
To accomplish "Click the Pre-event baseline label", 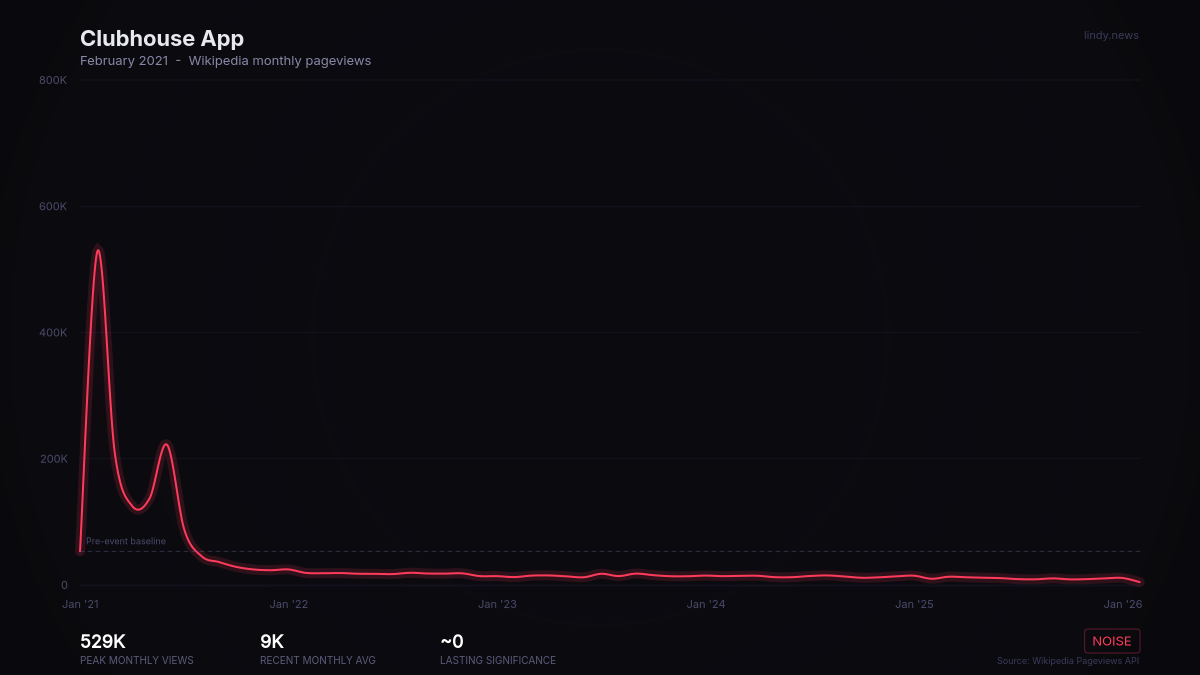I will pyautogui.click(x=126, y=541).
